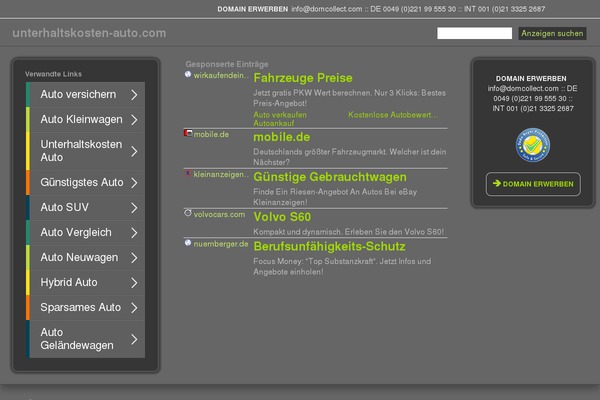This screenshot has width=600, height=400.
Task: Open the green mobile.de ad headline
Action: tap(282, 137)
